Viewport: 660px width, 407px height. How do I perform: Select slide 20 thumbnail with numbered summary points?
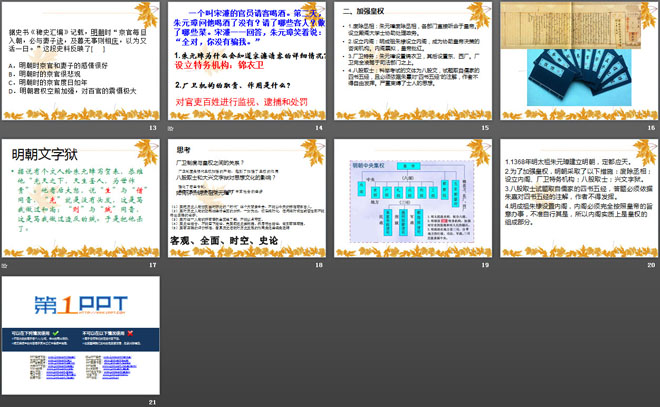pyautogui.click(x=579, y=198)
